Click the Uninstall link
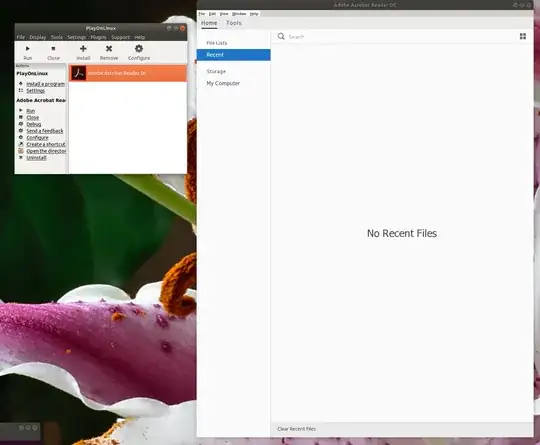The image size is (540, 445). [x=36, y=158]
